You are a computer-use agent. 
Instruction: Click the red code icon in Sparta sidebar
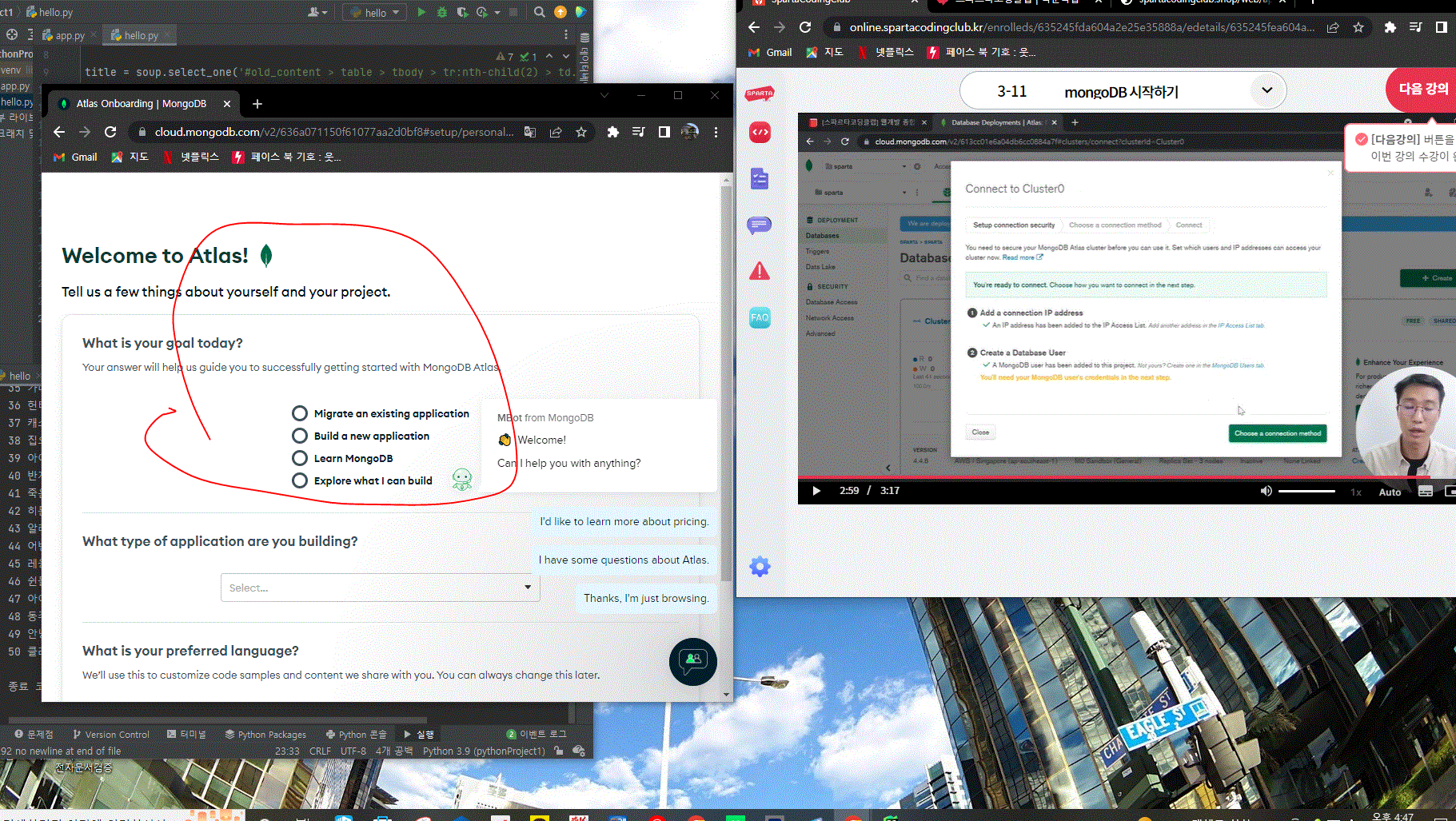[x=760, y=132]
